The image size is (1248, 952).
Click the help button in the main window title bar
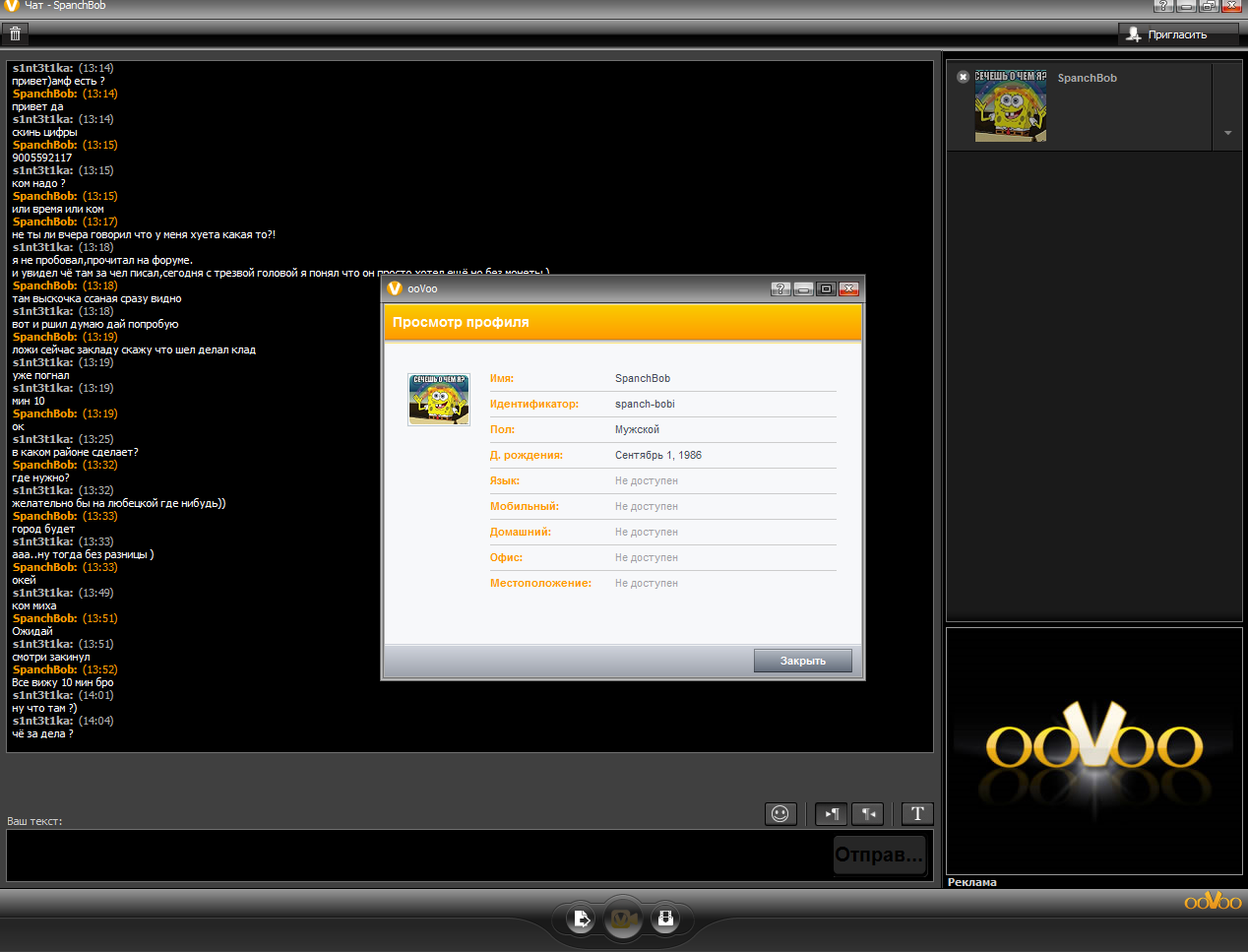pyautogui.click(x=1163, y=6)
